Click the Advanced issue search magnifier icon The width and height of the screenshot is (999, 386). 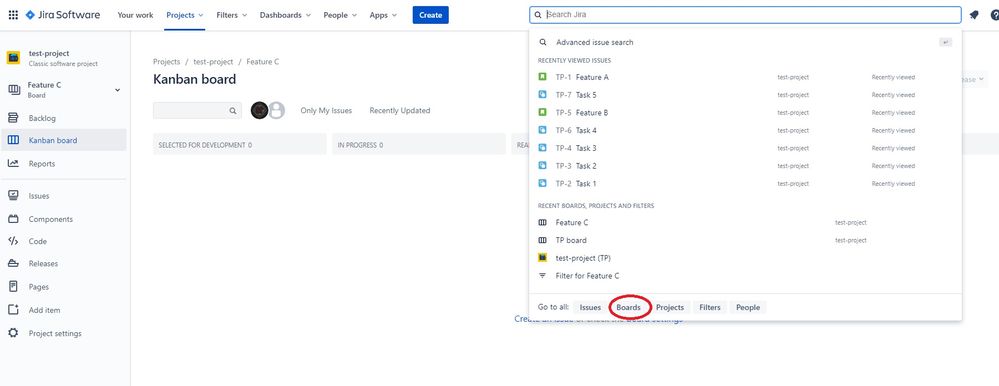(543, 42)
